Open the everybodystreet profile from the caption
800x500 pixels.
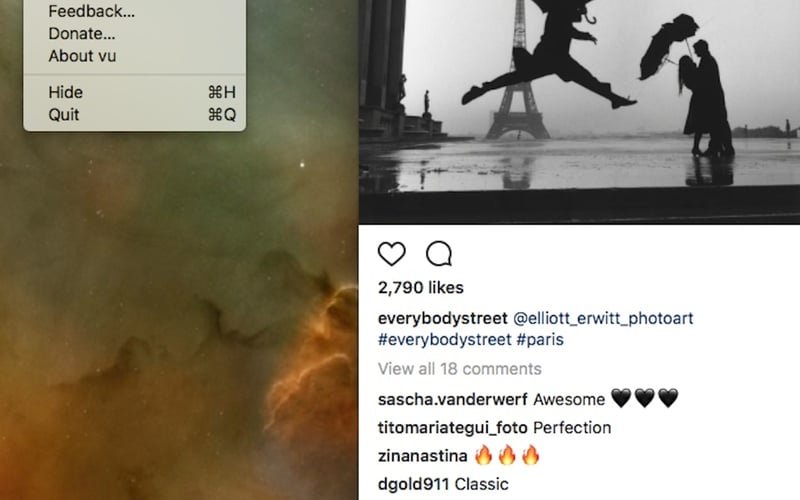[x=442, y=318]
